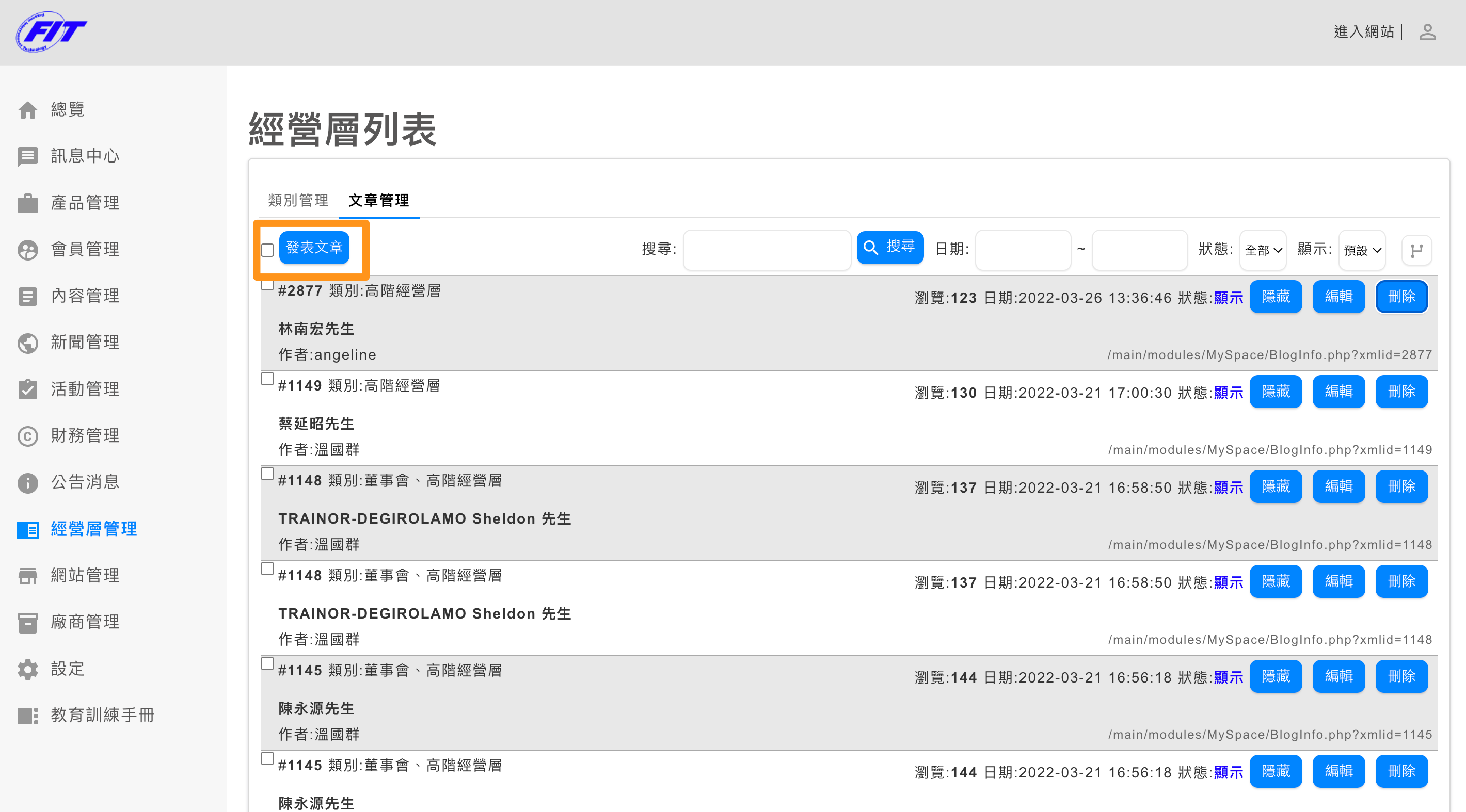
Task: Open 新聞管理 in the sidebar
Action: click(85, 343)
